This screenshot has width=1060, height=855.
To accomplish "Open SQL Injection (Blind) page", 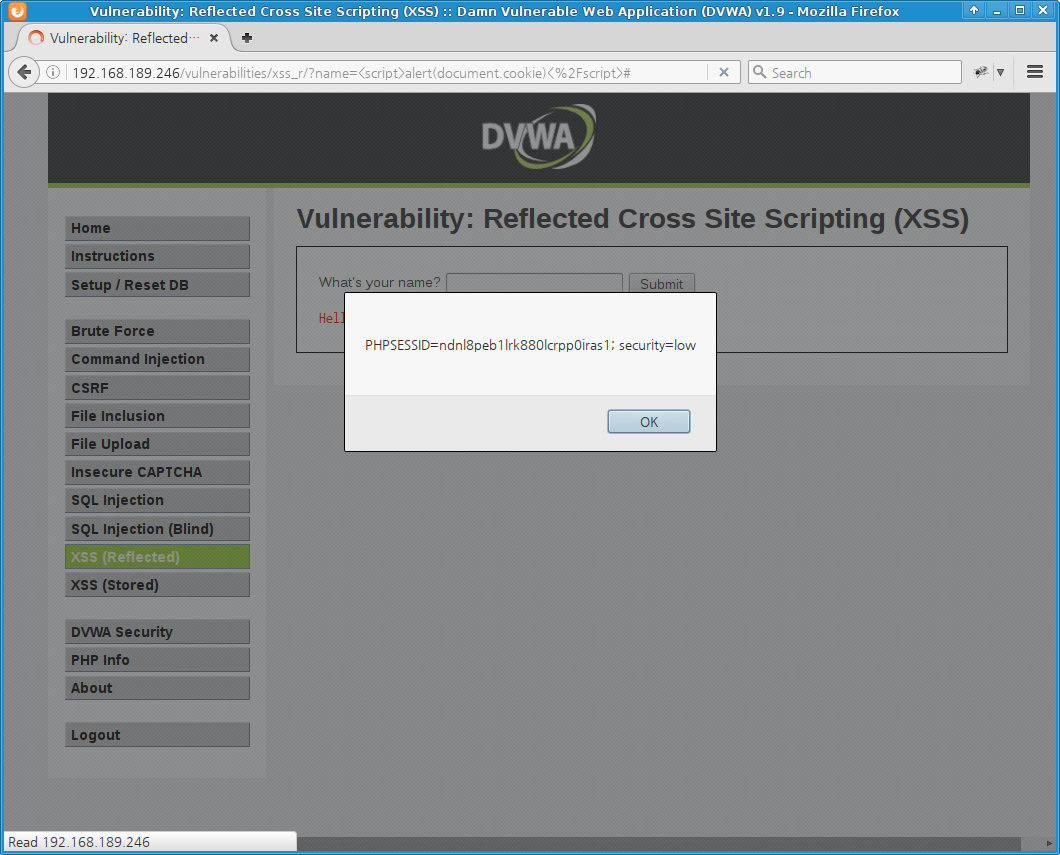I will click(158, 529).
